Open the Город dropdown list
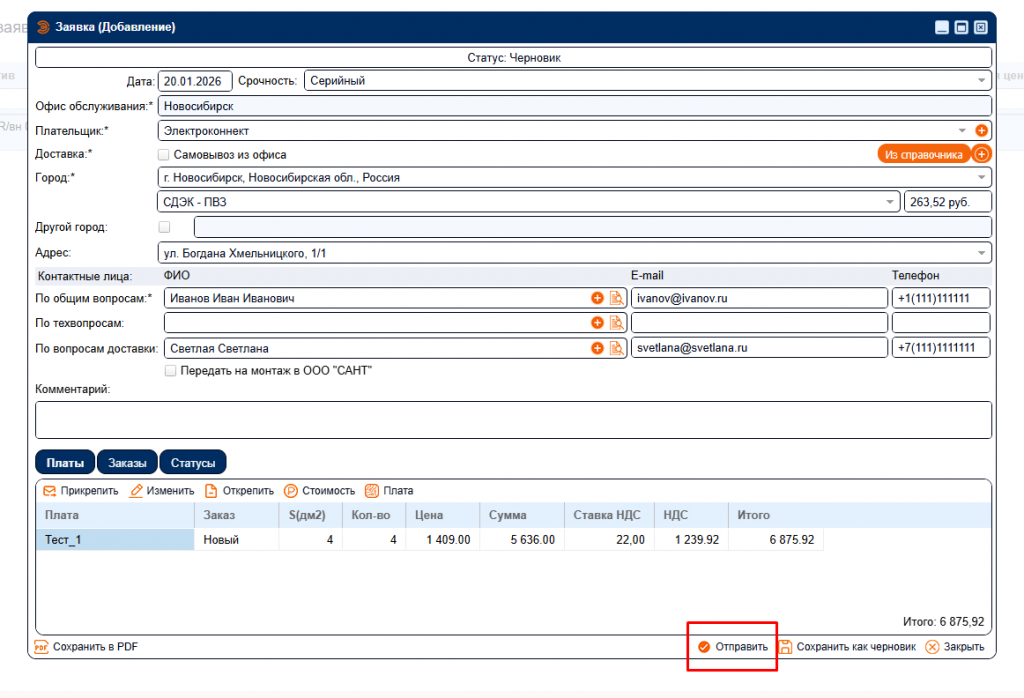The image size is (1024, 698). pyautogui.click(x=981, y=178)
